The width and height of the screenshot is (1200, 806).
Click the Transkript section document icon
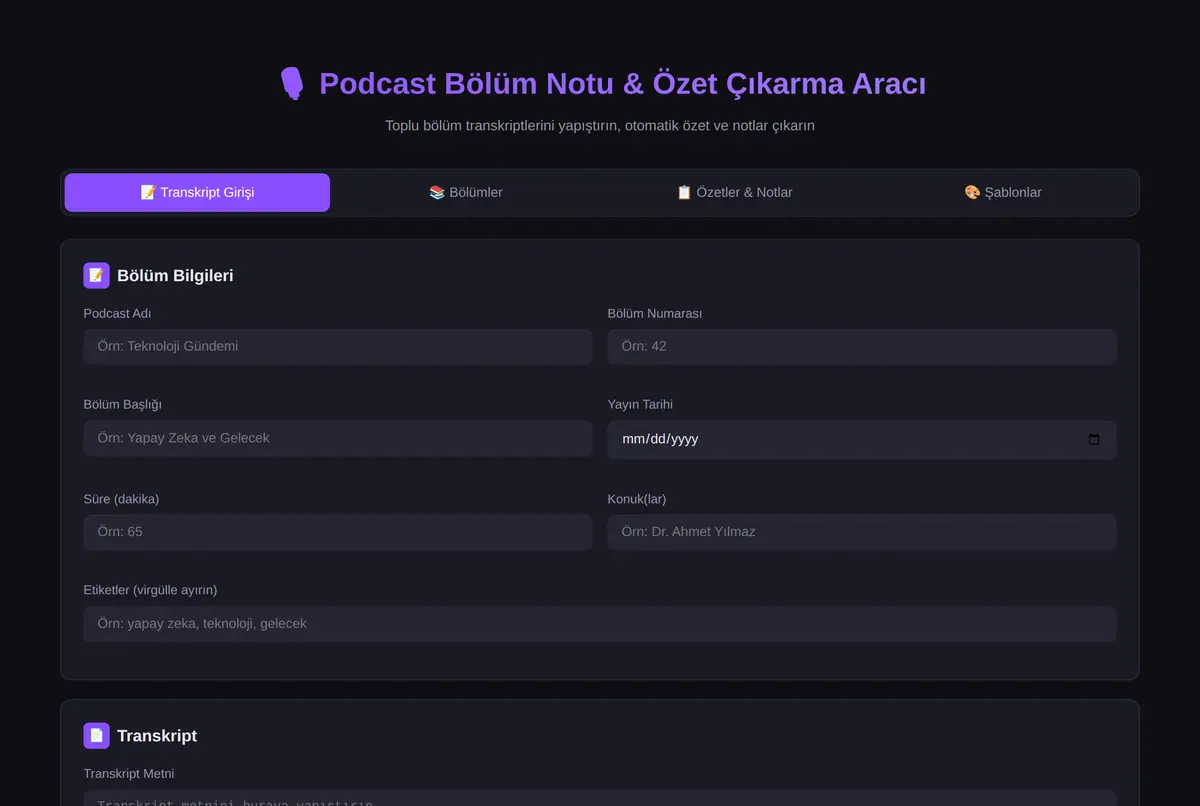pyautogui.click(x=96, y=735)
